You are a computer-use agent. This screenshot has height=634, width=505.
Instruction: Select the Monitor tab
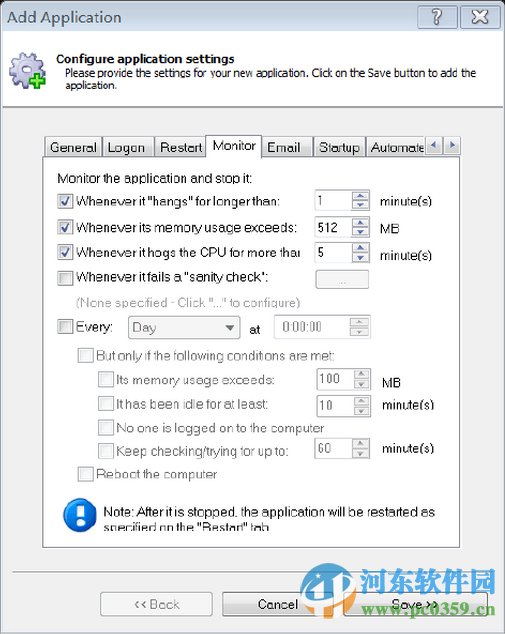pyautogui.click(x=234, y=146)
